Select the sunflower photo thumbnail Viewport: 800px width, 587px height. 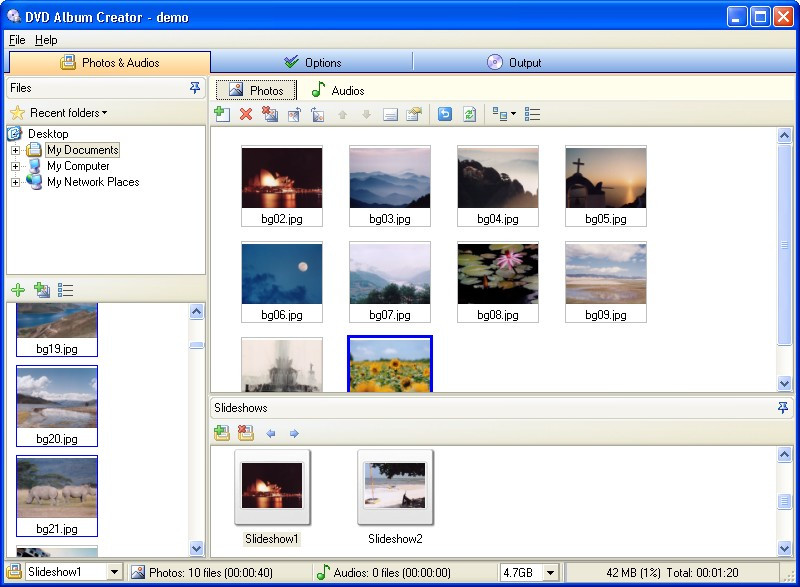(390, 364)
